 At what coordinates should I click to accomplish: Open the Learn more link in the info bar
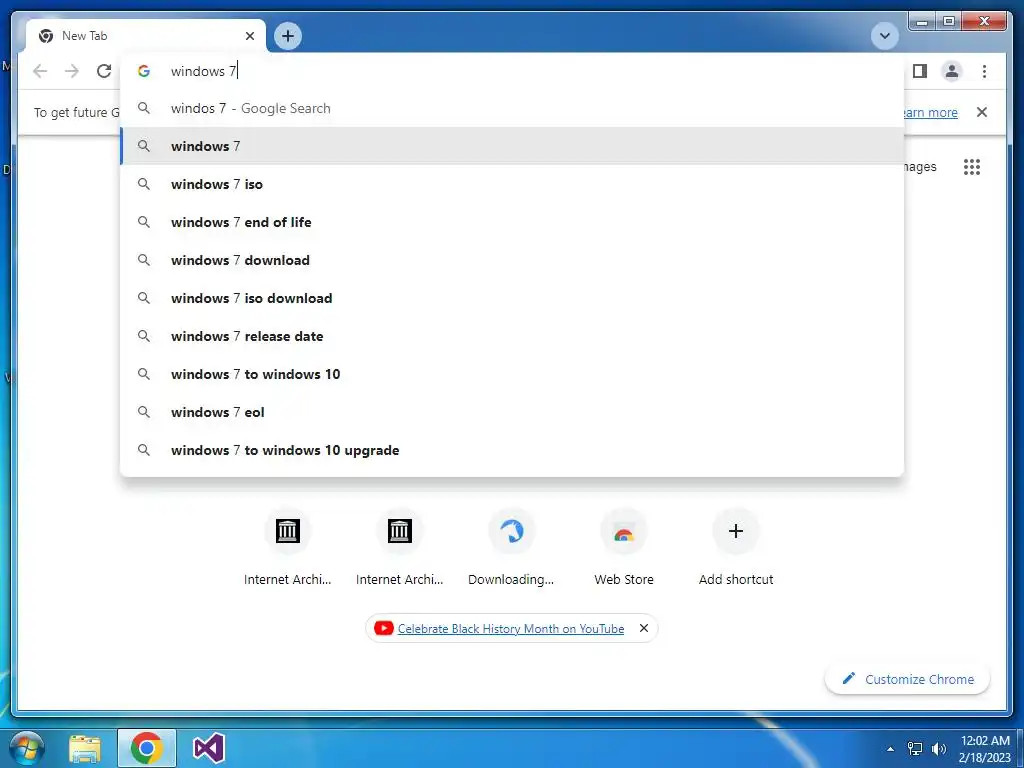tap(930, 112)
